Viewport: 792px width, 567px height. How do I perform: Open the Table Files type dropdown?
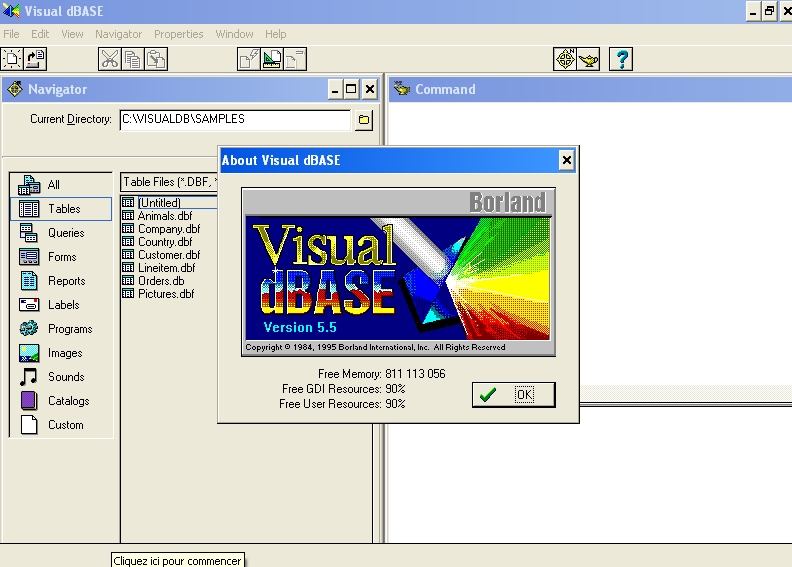click(169, 182)
